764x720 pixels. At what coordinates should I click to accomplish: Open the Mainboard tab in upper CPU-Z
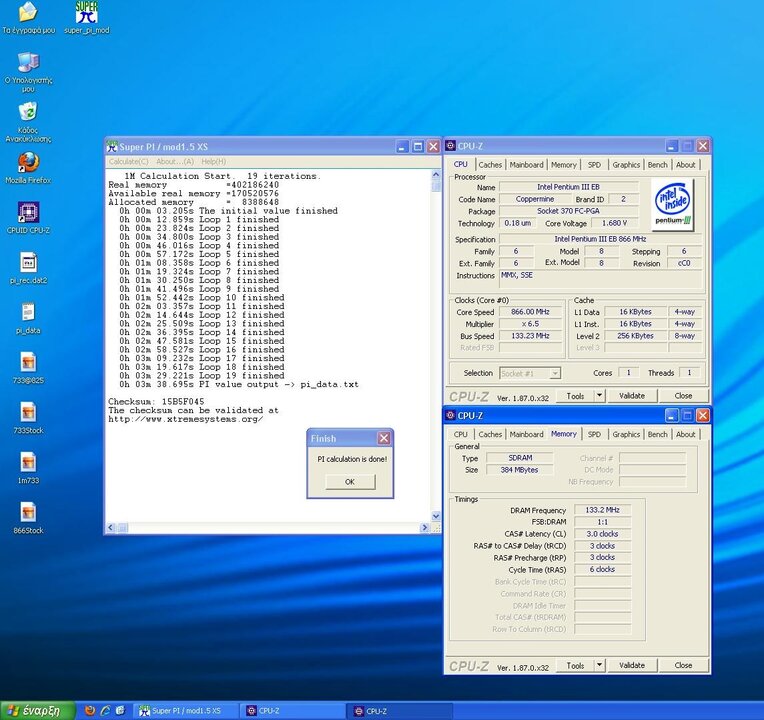click(526, 165)
